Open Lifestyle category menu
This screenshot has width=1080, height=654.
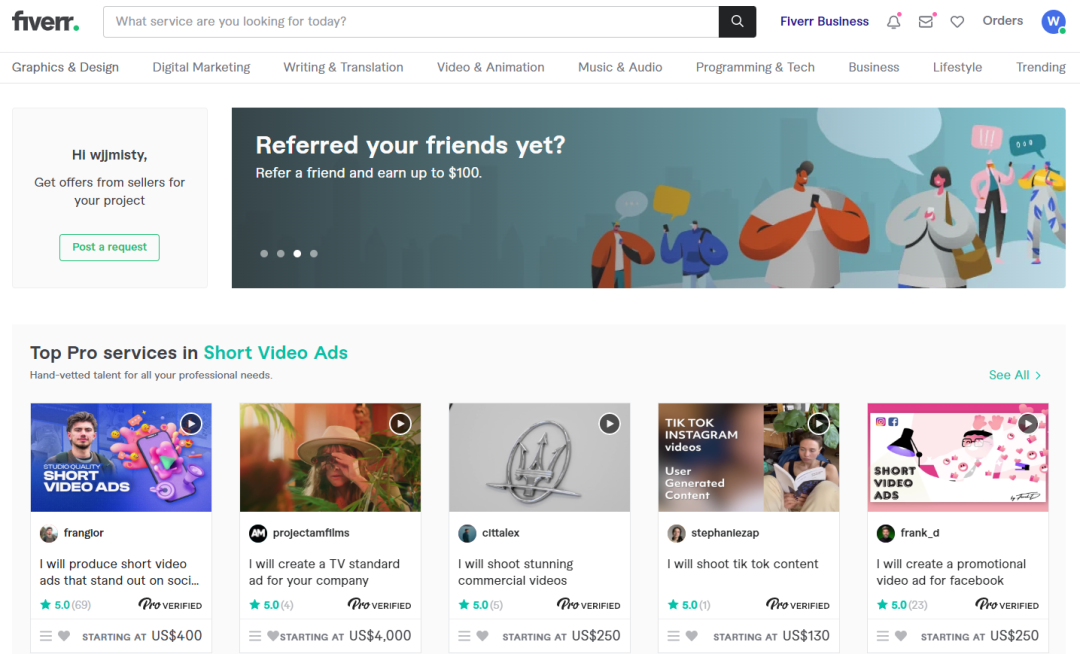point(957,67)
